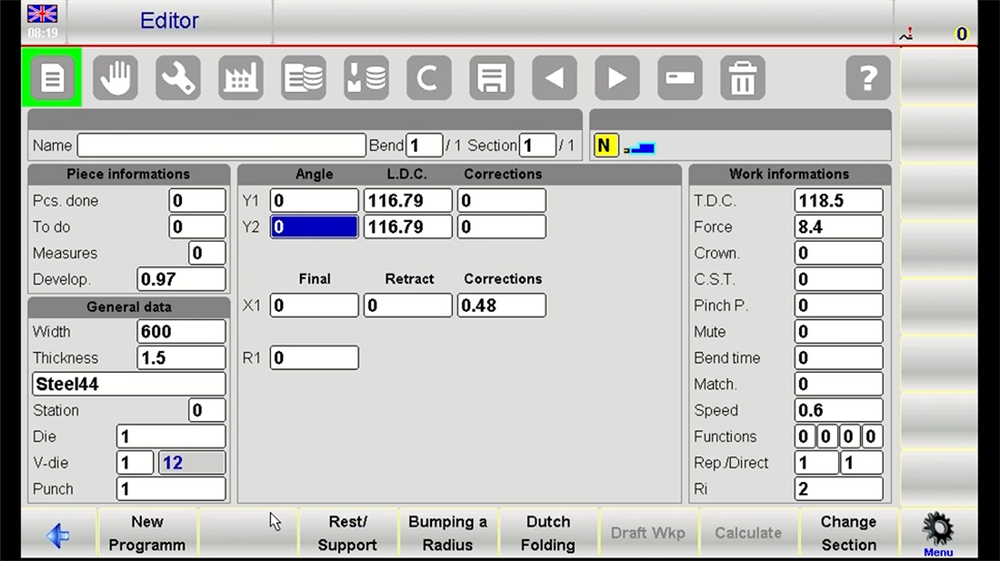Select the Dutch Folding option
This screenshot has height=561, width=1000.
click(x=548, y=534)
